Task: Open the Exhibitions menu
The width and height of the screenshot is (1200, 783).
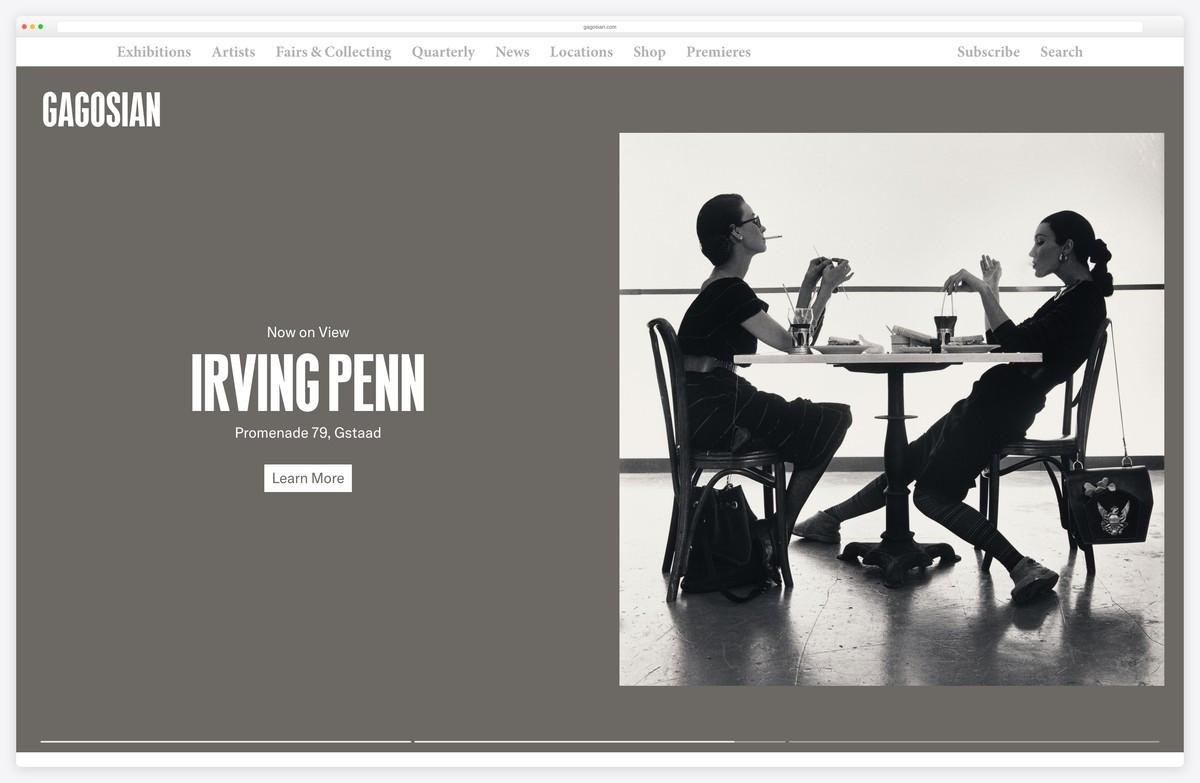Action: 153,52
